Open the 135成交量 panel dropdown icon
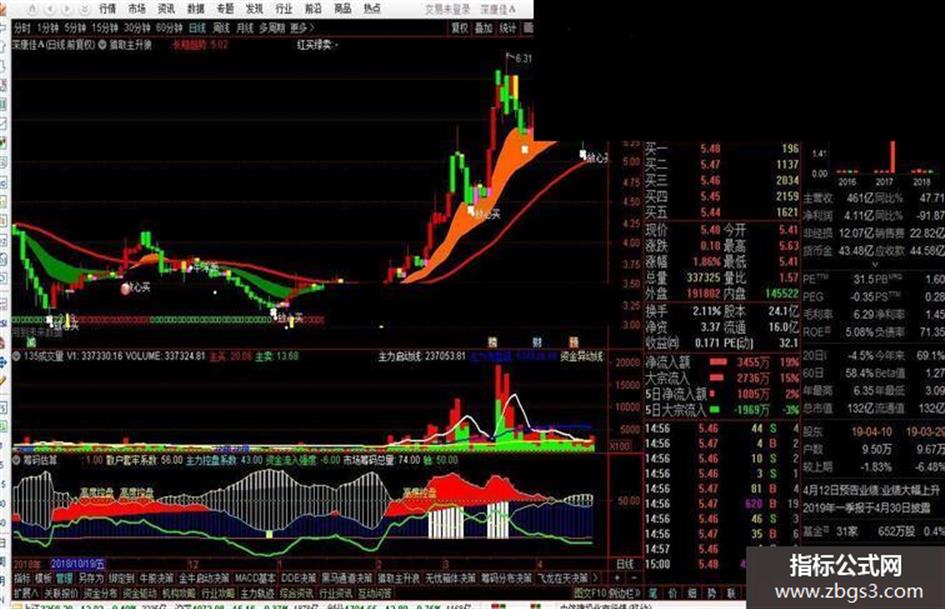945x609 pixels. tap(17, 356)
